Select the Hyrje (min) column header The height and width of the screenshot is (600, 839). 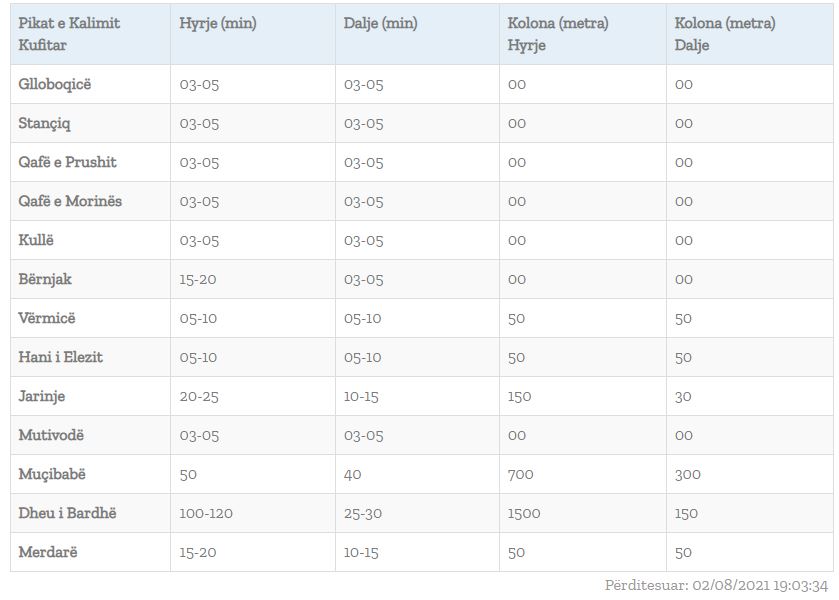tap(218, 23)
